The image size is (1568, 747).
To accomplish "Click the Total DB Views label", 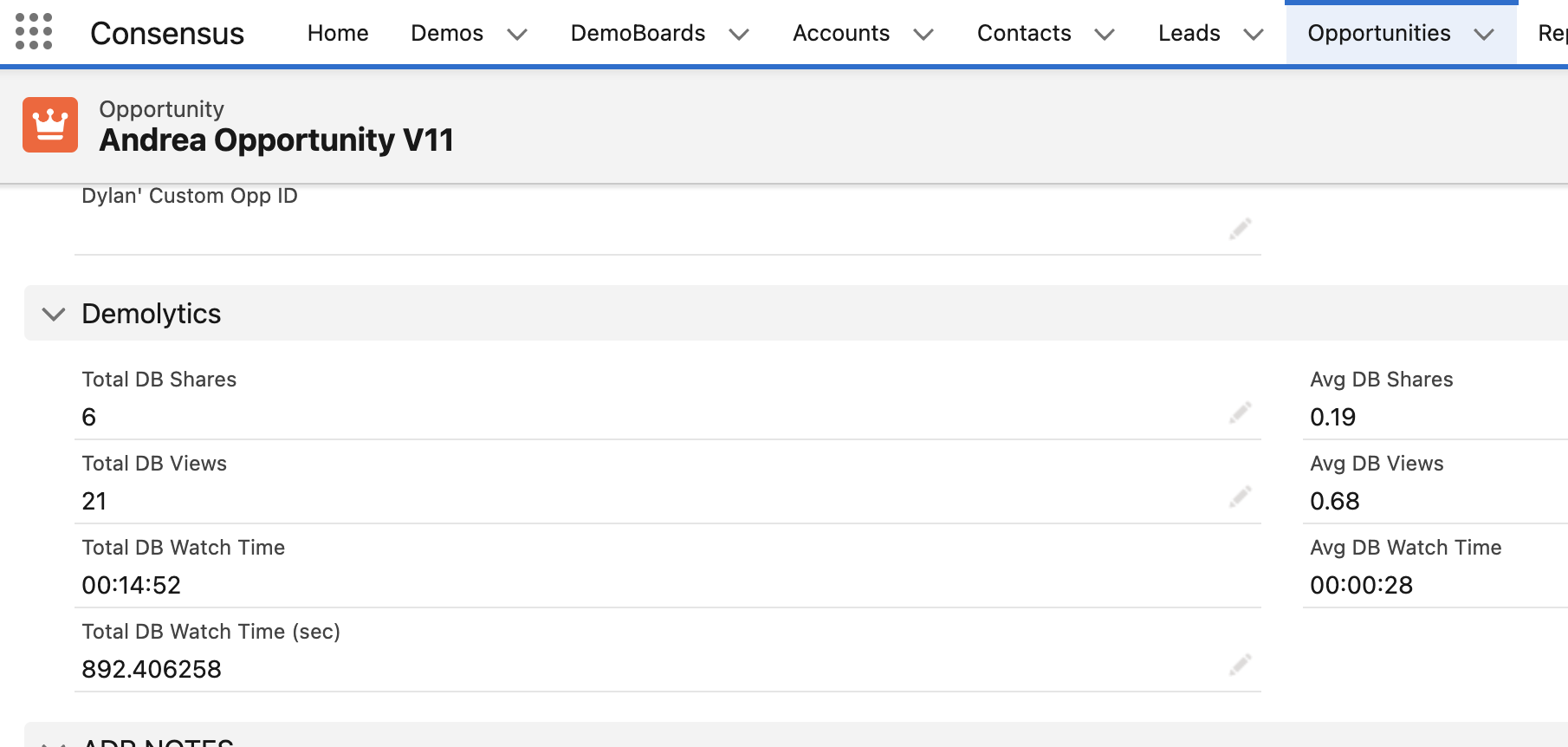I will point(154,464).
